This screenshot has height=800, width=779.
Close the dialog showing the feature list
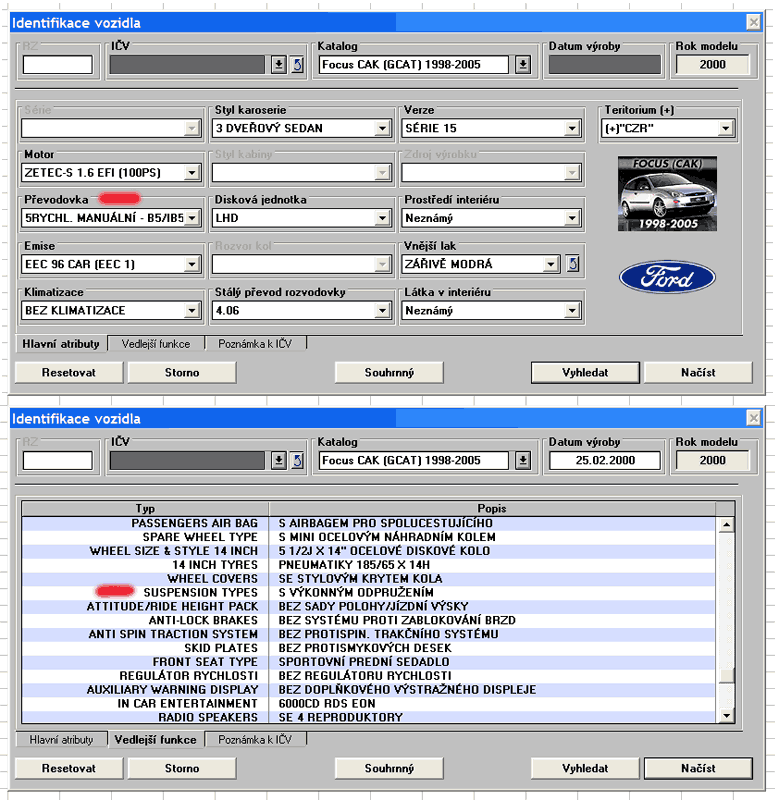(x=753, y=418)
